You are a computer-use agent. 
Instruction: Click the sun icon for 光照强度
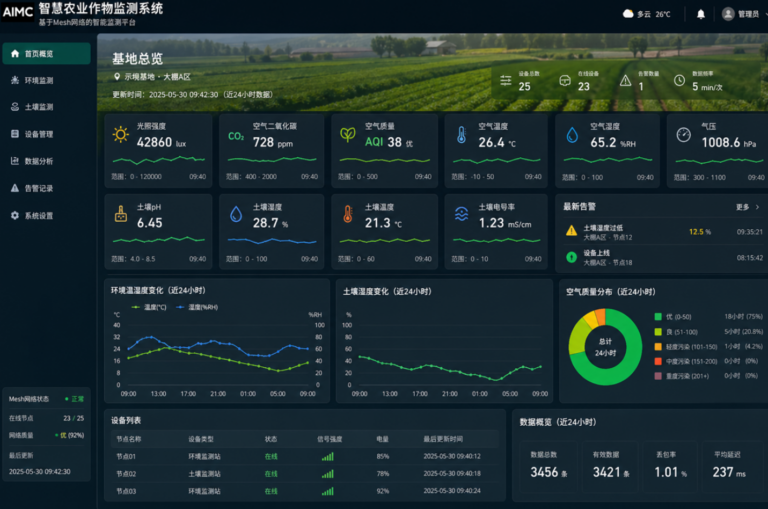point(121,135)
